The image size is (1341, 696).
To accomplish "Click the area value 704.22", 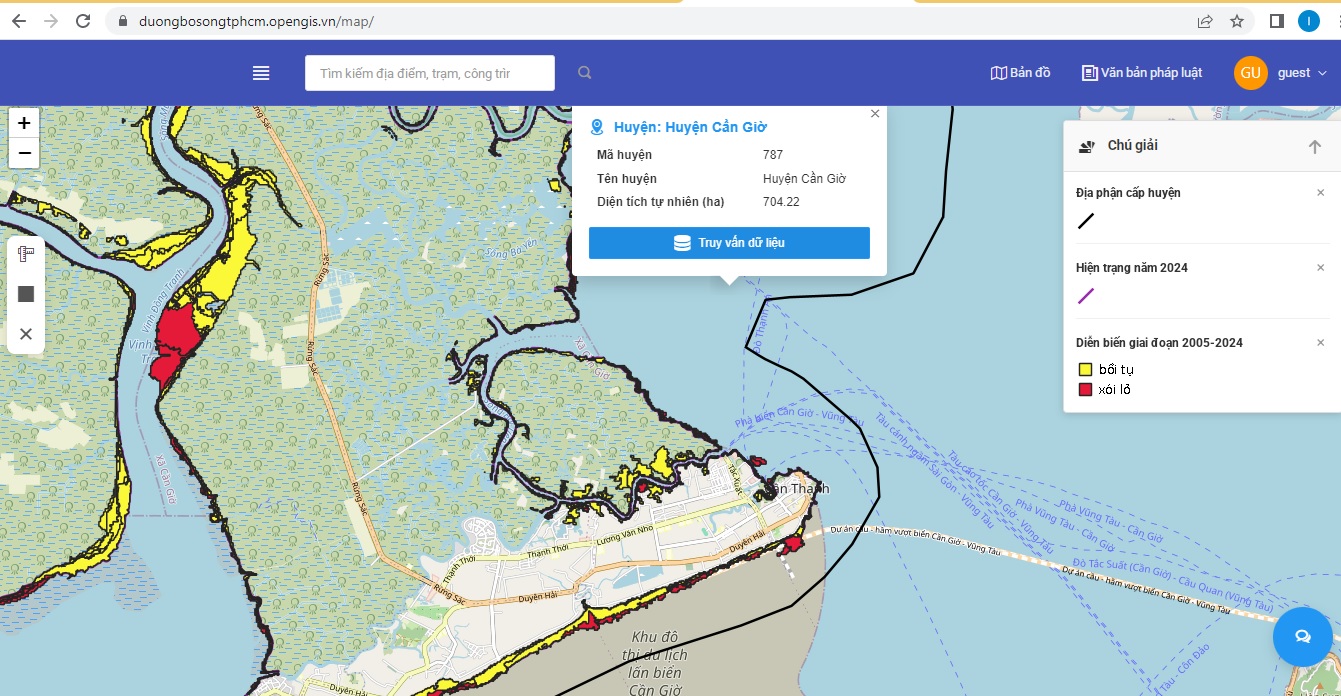I will point(781,202).
